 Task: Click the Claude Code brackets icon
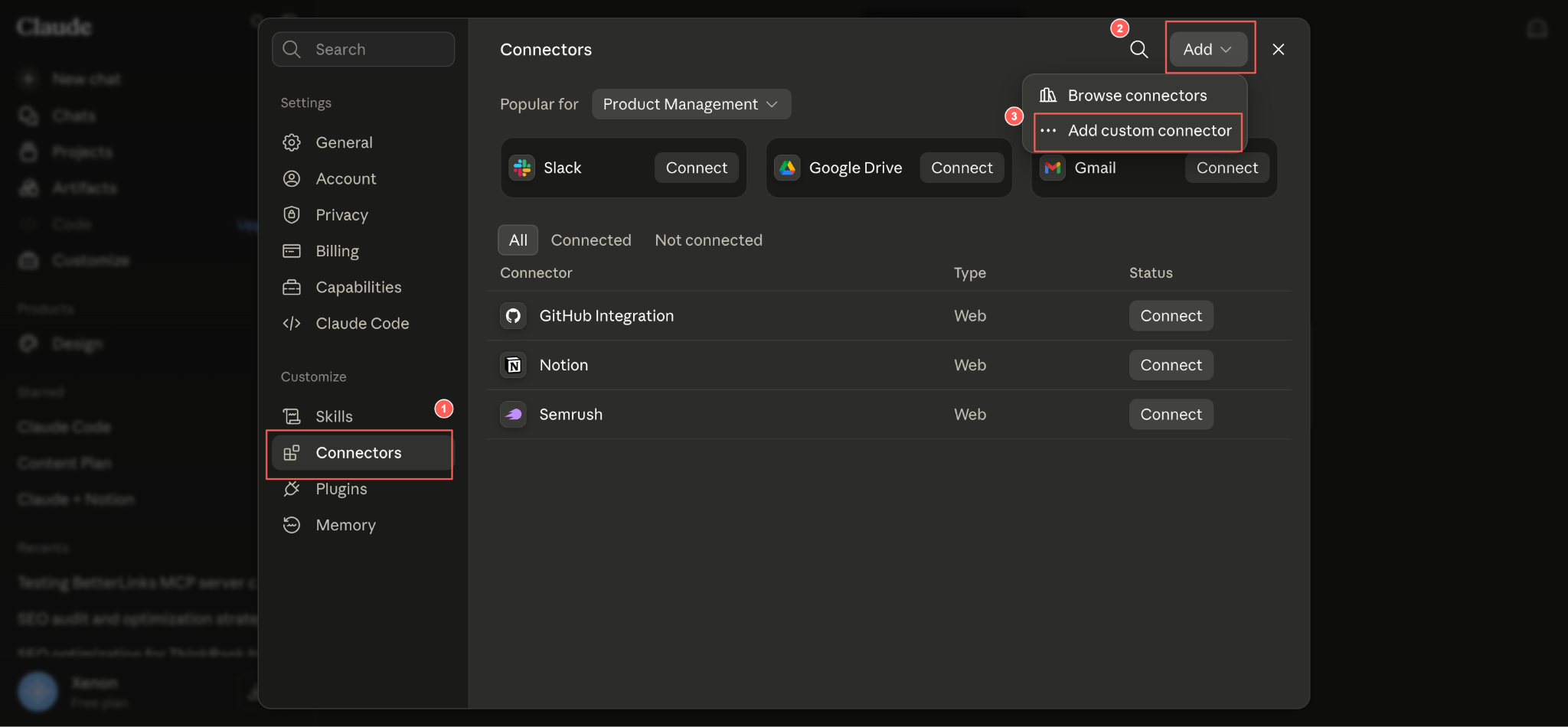pyautogui.click(x=292, y=323)
